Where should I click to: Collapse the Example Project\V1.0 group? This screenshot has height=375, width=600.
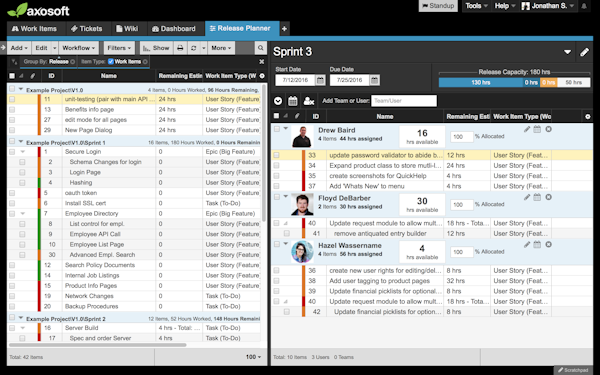21,89
